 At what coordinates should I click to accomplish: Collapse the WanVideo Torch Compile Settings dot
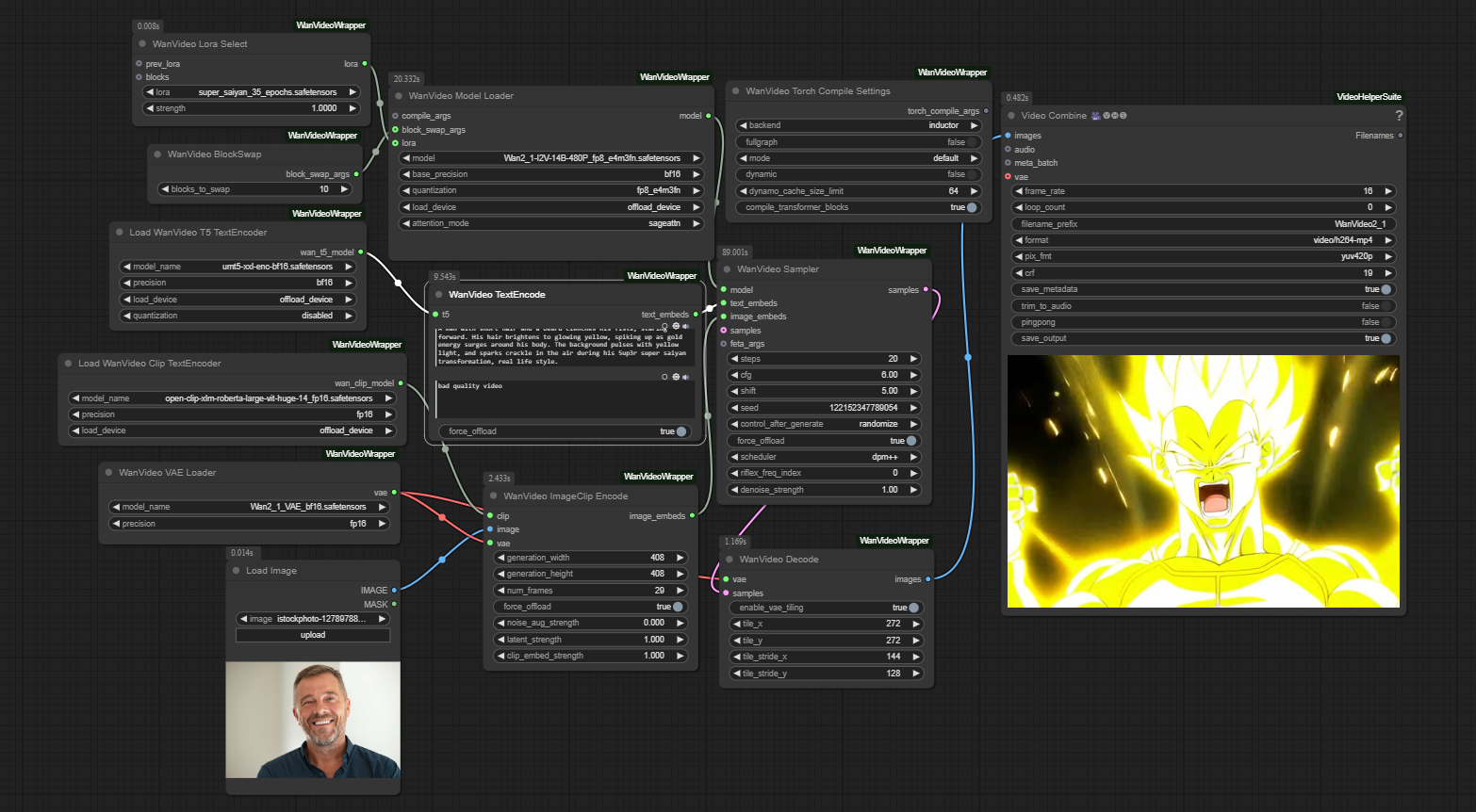[735, 90]
